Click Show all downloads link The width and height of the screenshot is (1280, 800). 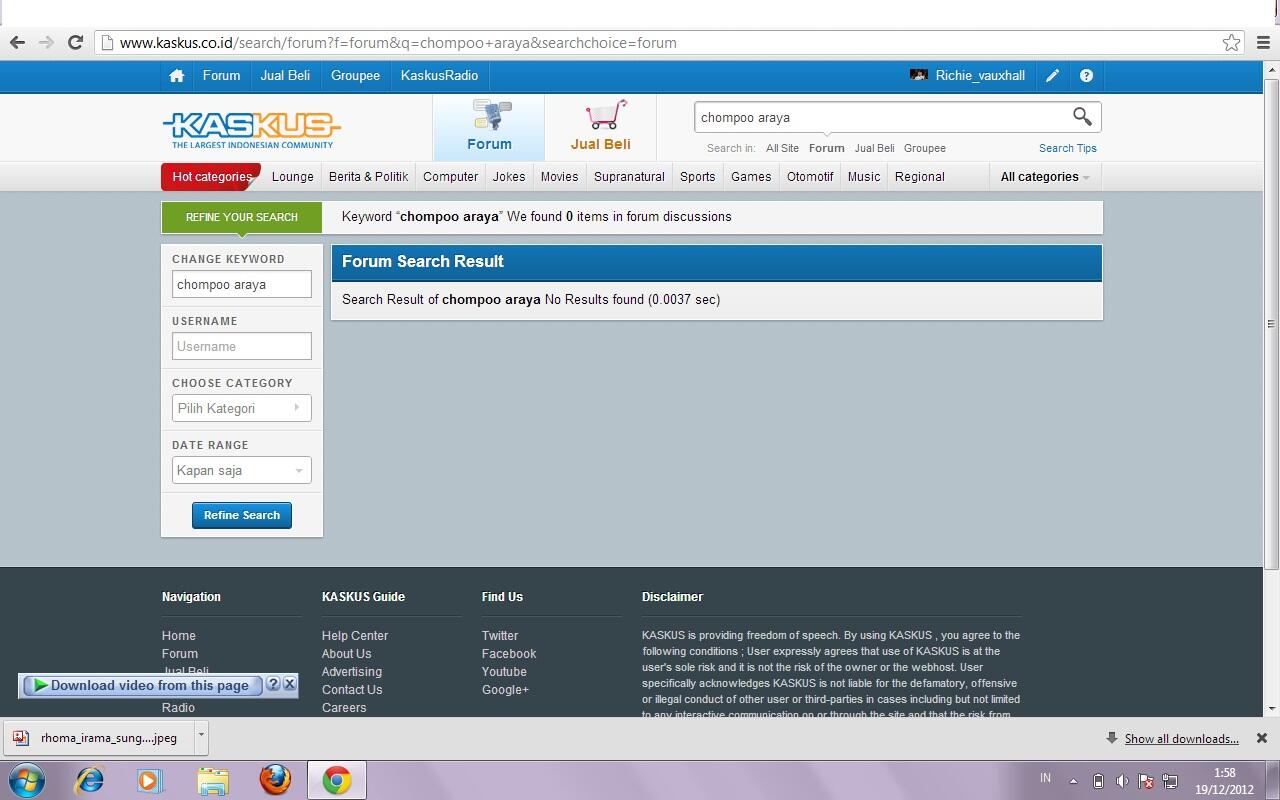coord(1181,739)
